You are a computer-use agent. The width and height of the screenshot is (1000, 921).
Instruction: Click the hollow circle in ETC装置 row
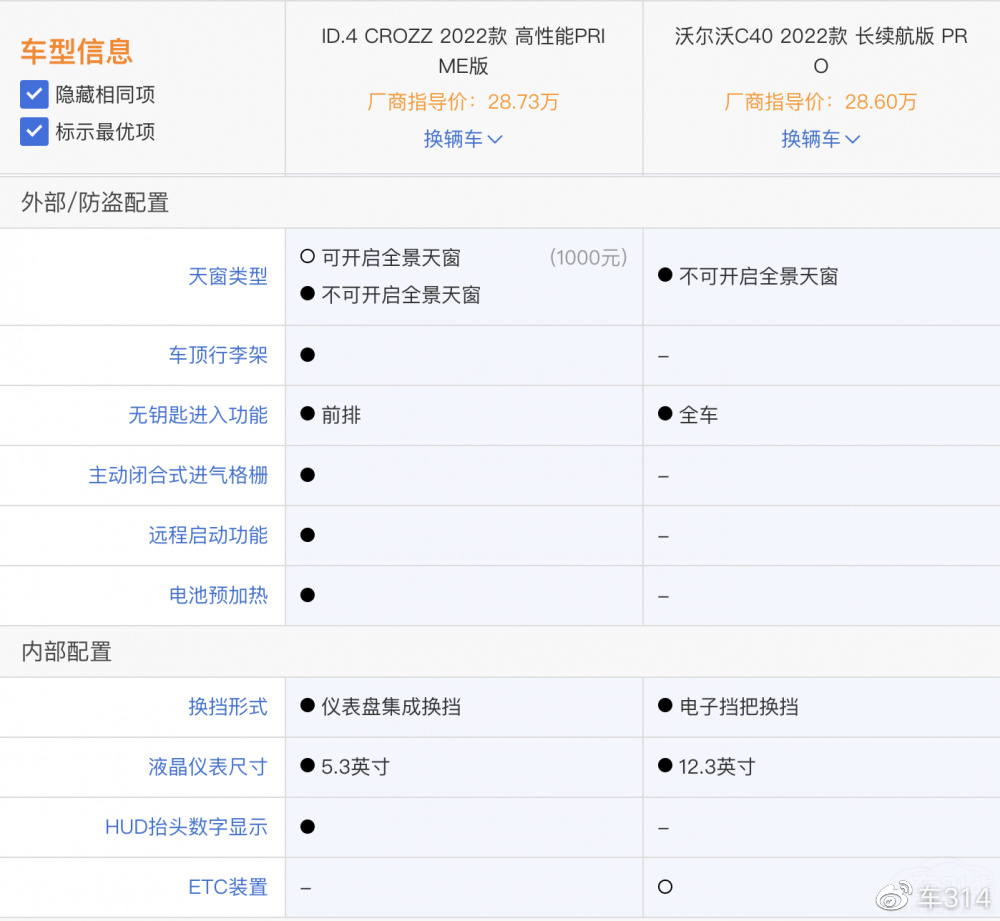point(663,887)
